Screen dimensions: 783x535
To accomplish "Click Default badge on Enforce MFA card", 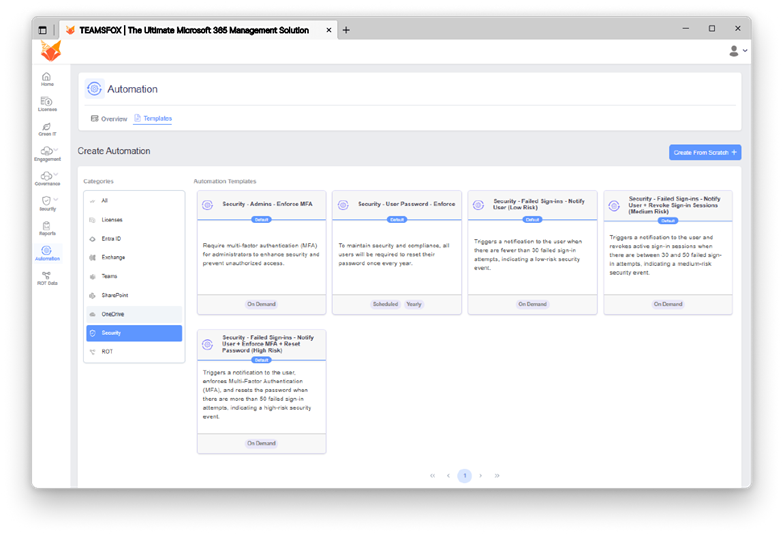I will [261, 220].
